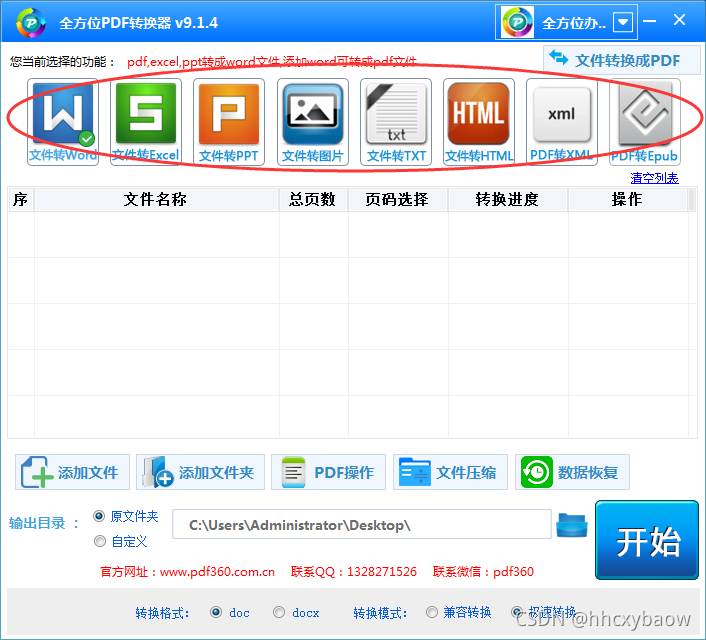Select the 文件转Excel conversion icon

(146, 122)
